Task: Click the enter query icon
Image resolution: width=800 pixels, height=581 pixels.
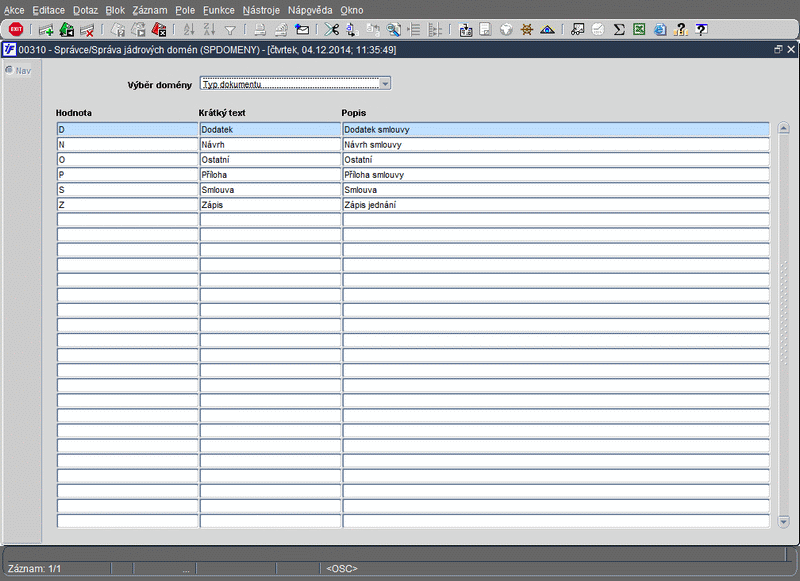Action: 118,30
